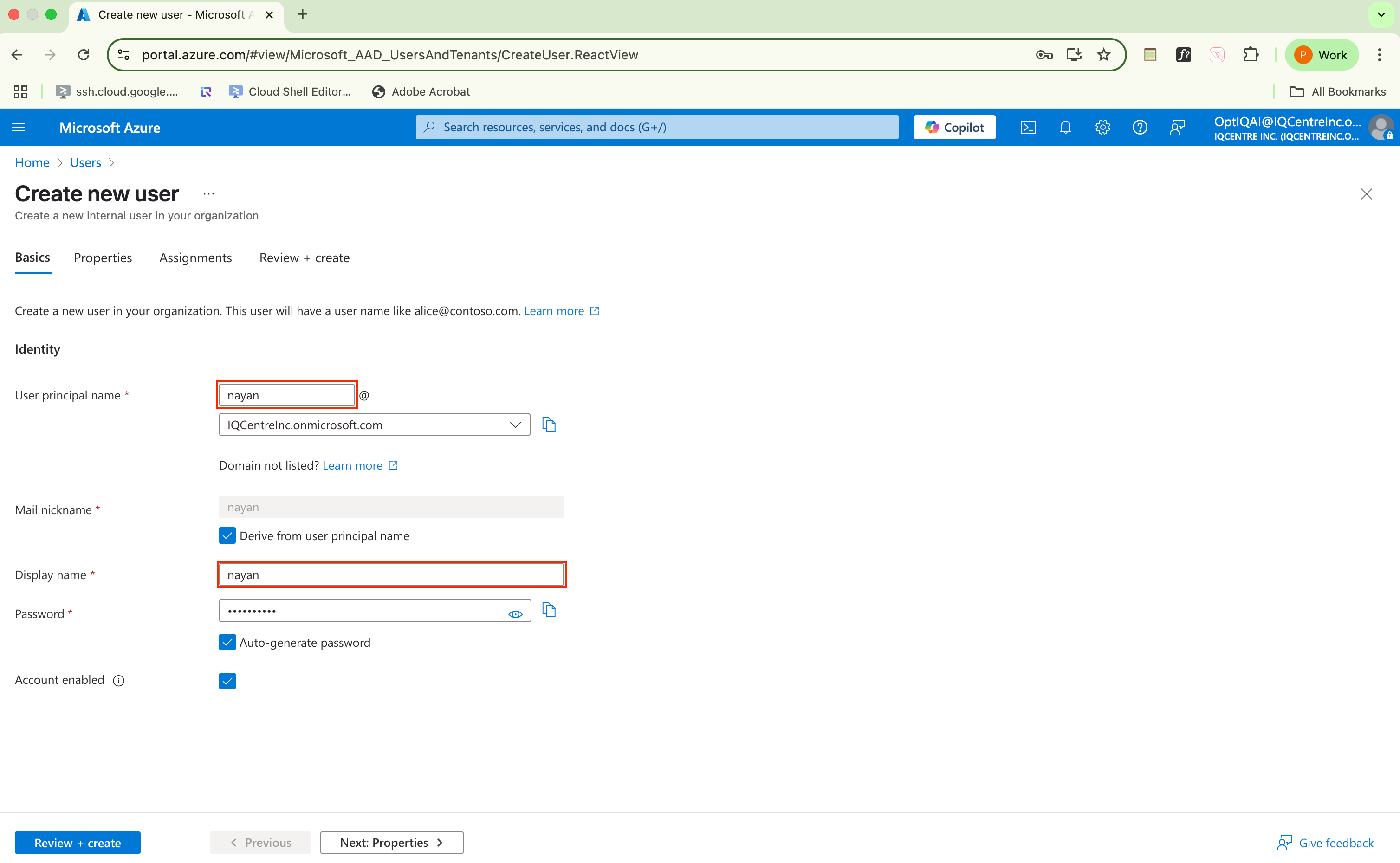Switch to the Assignments tab

[x=196, y=258]
